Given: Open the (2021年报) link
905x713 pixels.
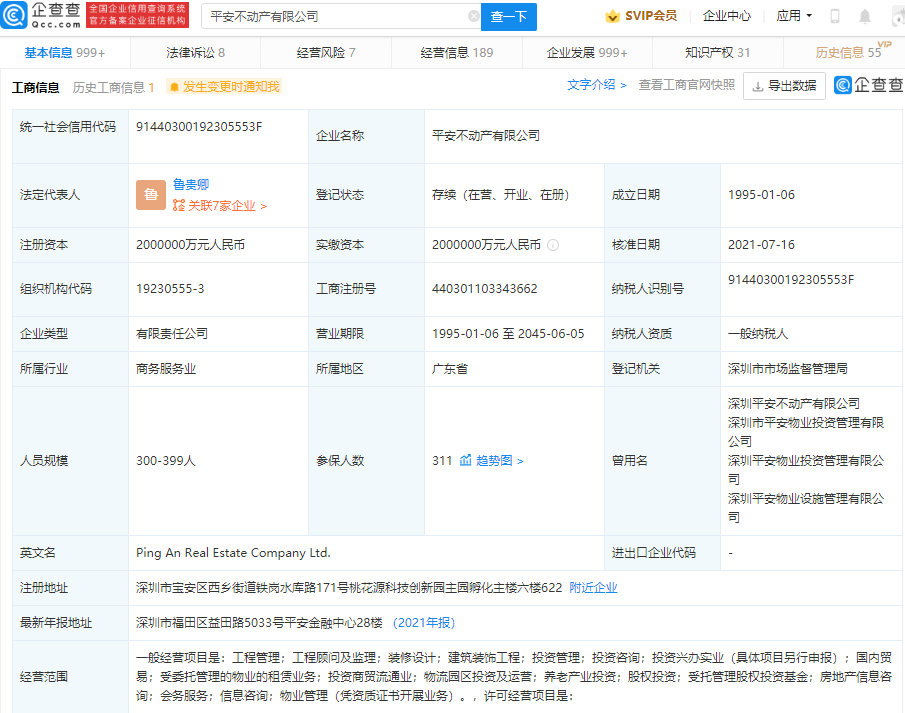Looking at the screenshot, I should click(424, 622).
